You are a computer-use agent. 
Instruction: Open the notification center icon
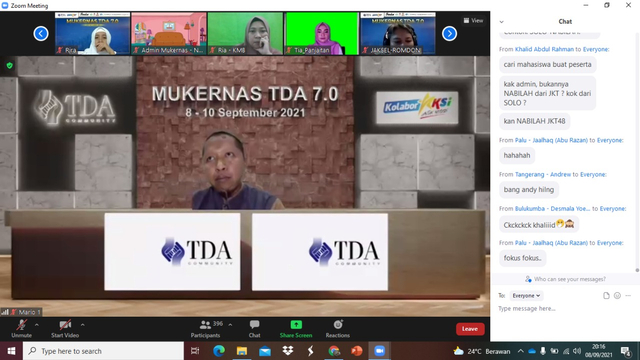[626, 351]
